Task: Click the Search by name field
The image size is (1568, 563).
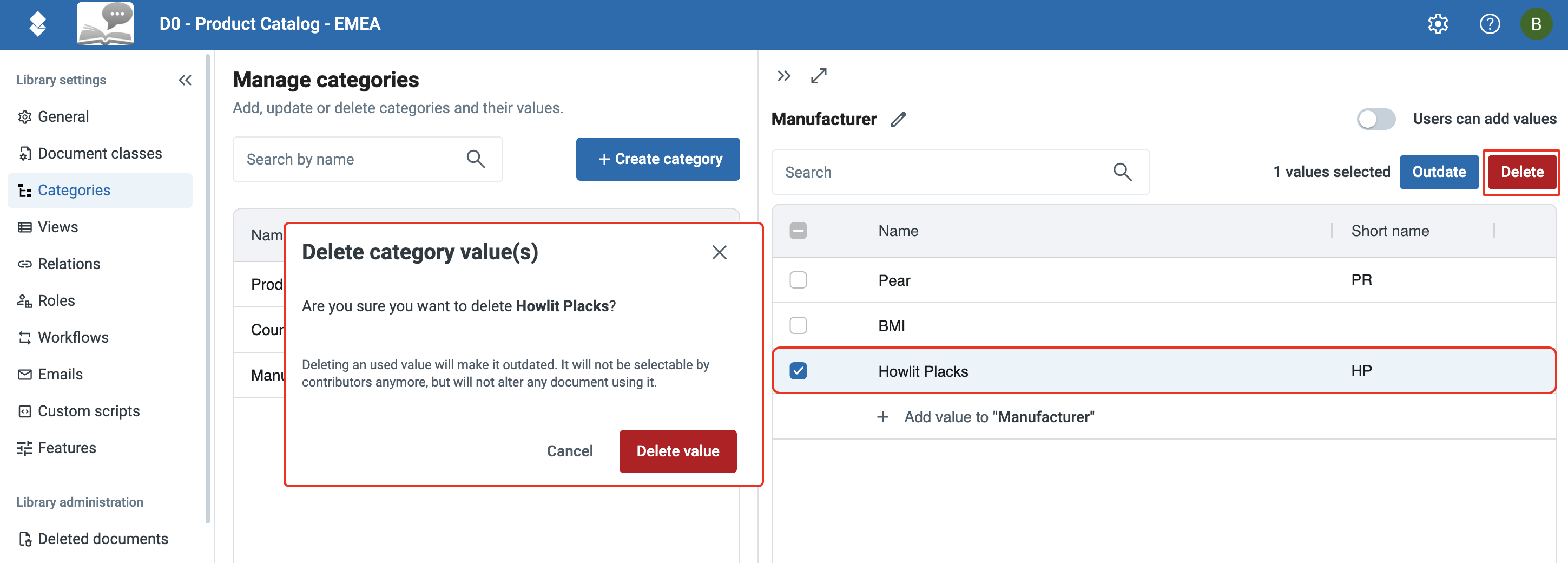Action: [368, 159]
